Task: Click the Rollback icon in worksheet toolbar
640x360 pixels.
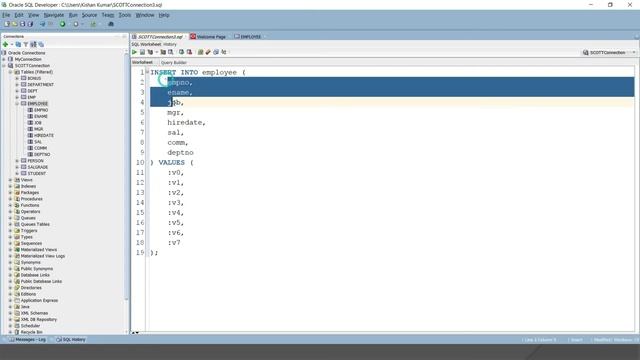Action: tap(189, 52)
